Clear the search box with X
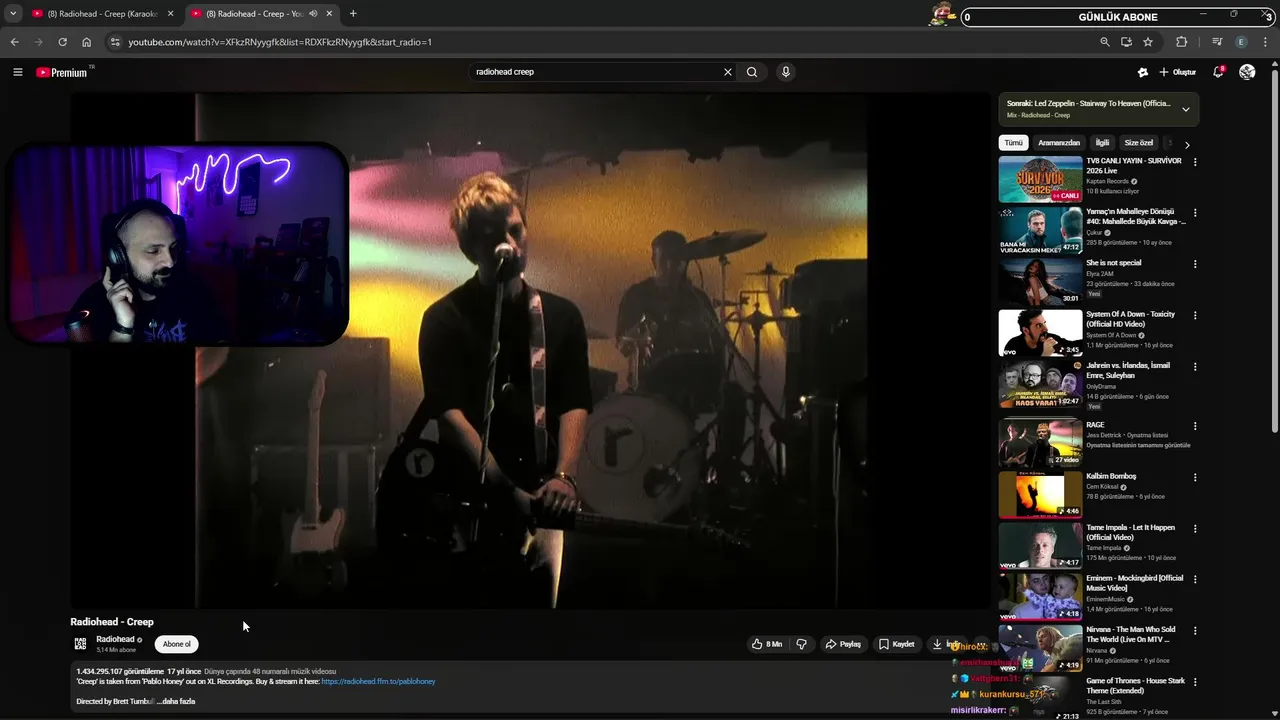This screenshot has height=720, width=1280. point(728,72)
